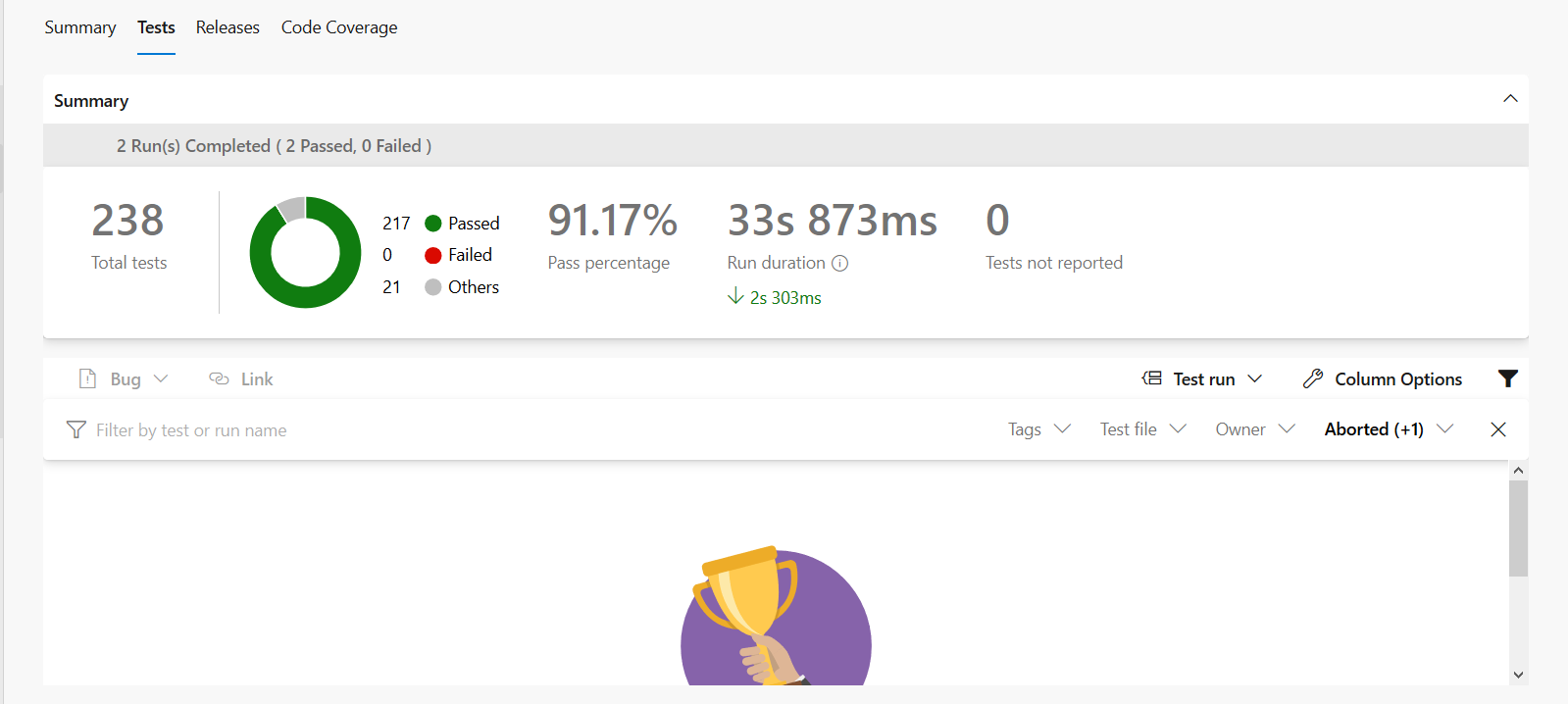Click the Test run grouping icon

[x=1152, y=378]
